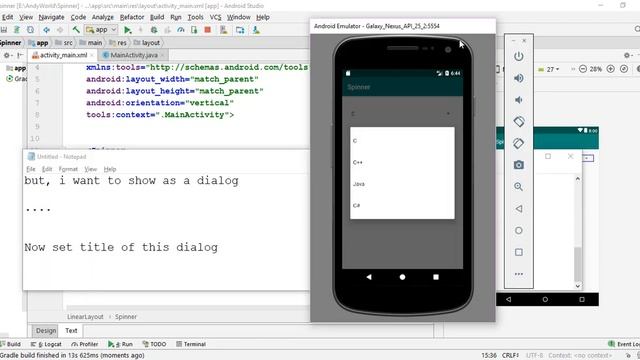Open the VCS menu

coord(215,17)
